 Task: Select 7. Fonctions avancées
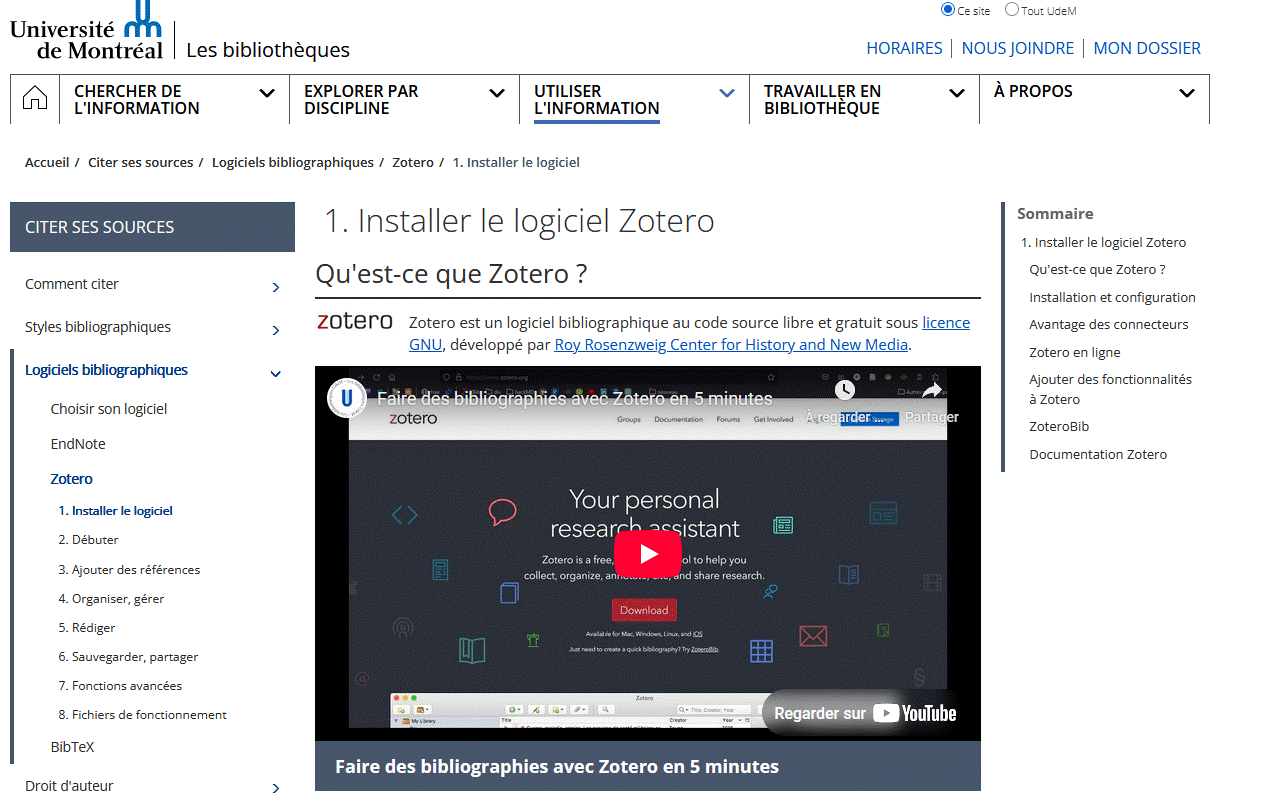[x=120, y=686]
